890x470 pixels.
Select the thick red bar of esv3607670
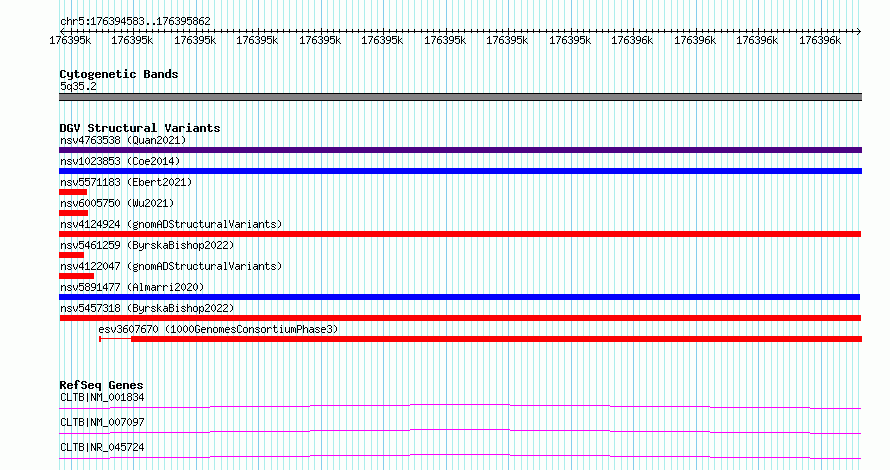click(x=497, y=339)
